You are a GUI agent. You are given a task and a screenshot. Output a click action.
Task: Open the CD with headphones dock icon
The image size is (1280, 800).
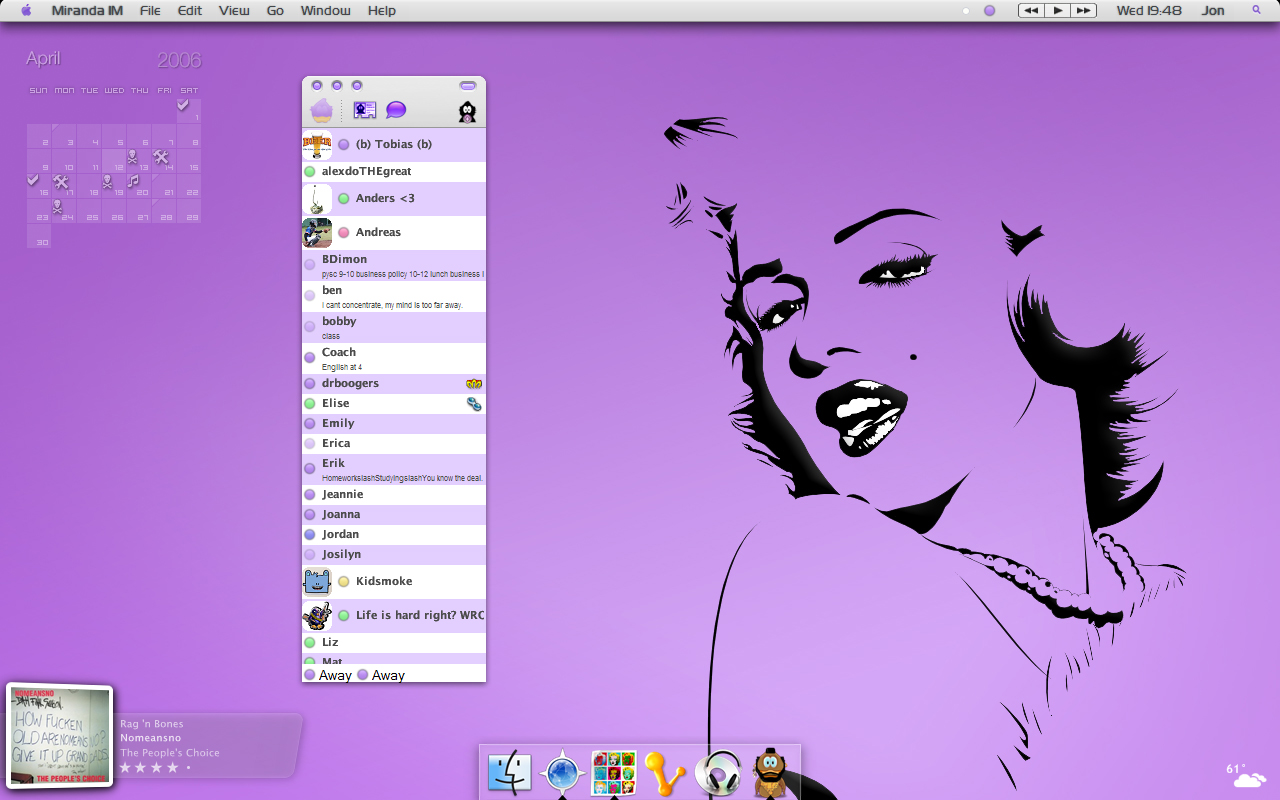718,773
